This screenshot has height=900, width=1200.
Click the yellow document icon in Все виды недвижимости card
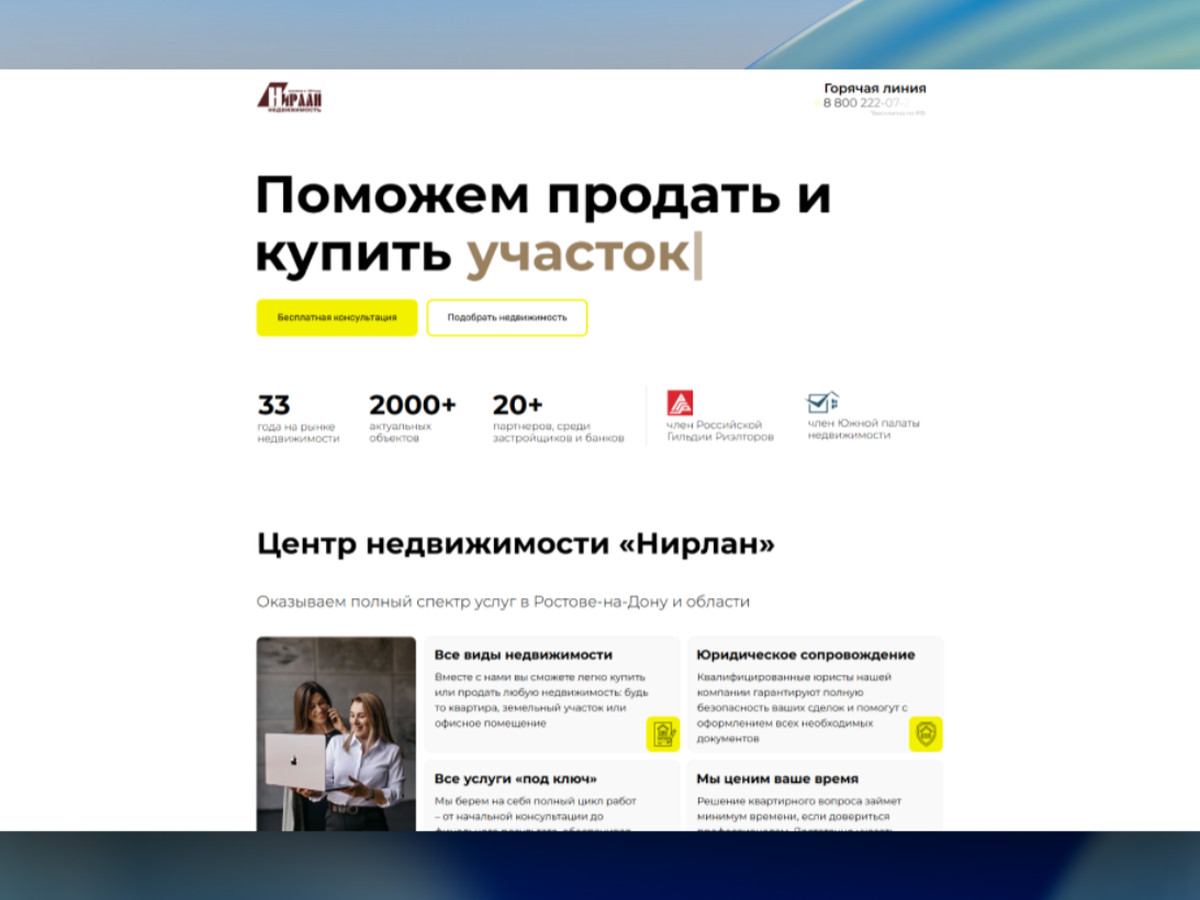point(662,734)
